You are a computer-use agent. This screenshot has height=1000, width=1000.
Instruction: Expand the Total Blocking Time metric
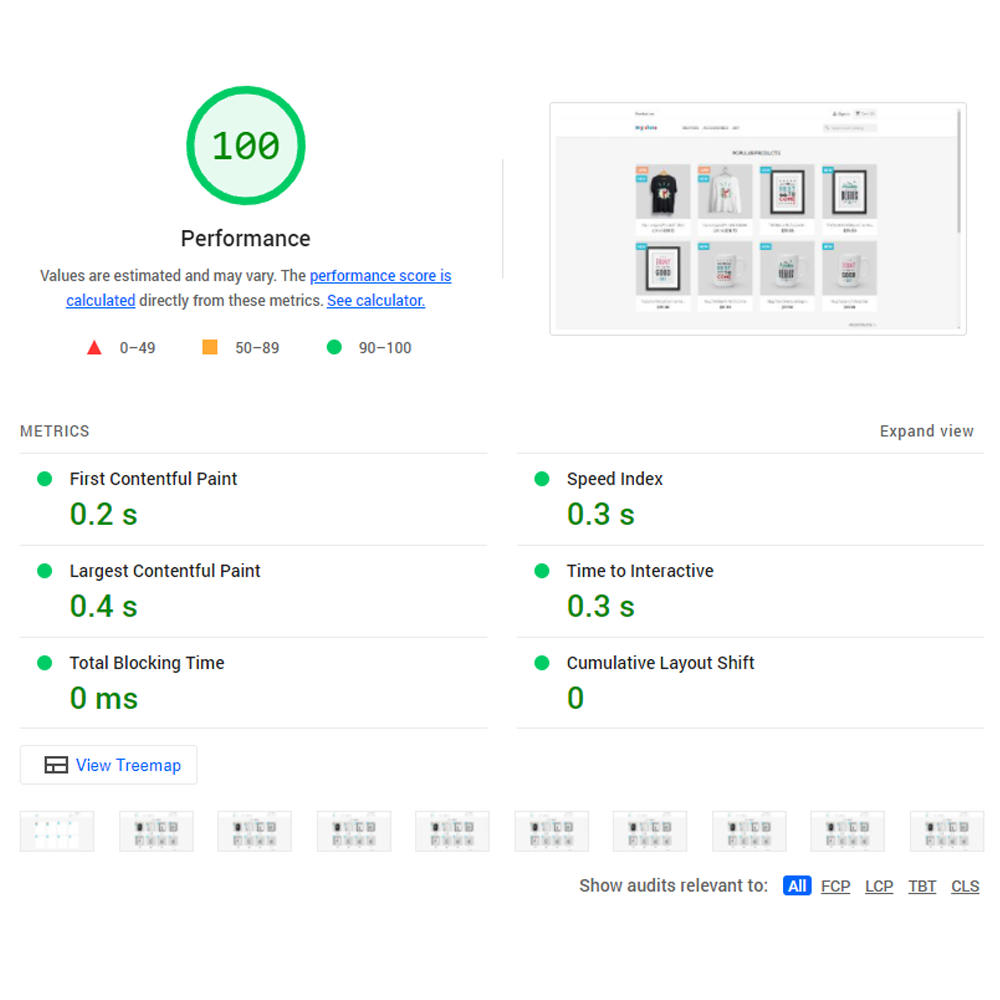click(x=253, y=683)
